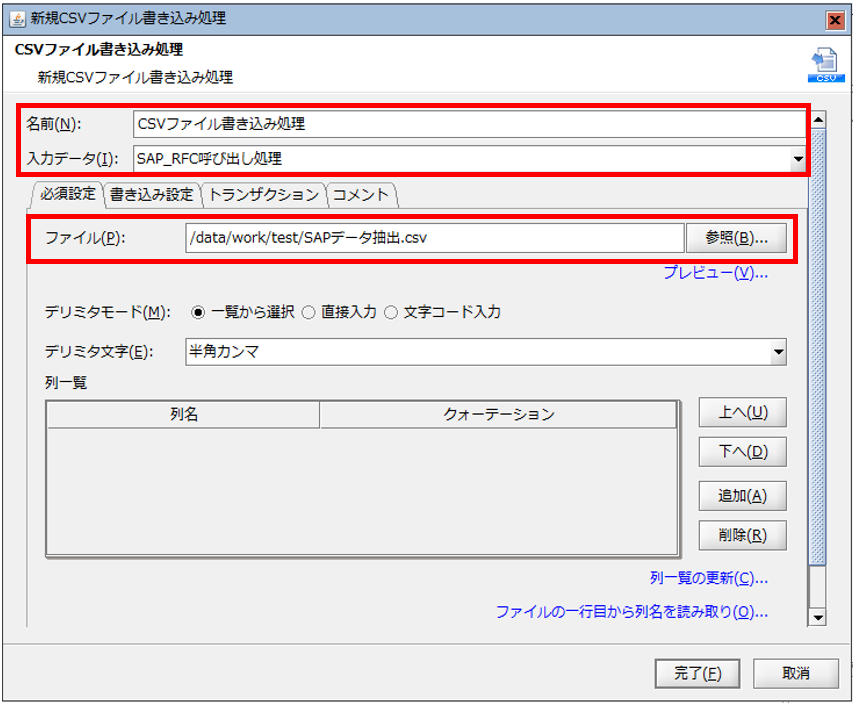Select 文字コード入力 delimiter mode
Image resolution: width=853 pixels, height=703 pixels.
[x=392, y=312]
